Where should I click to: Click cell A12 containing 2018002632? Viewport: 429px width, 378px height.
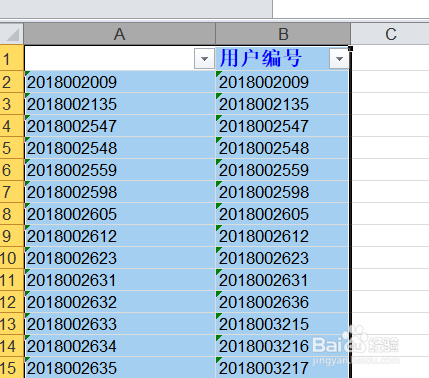120,302
